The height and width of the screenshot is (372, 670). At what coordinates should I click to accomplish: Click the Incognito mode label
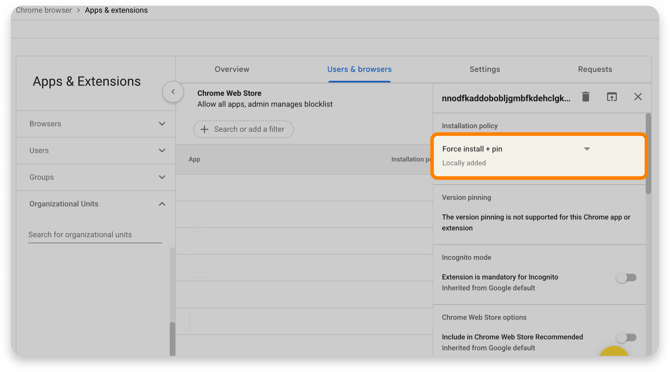pos(466,258)
